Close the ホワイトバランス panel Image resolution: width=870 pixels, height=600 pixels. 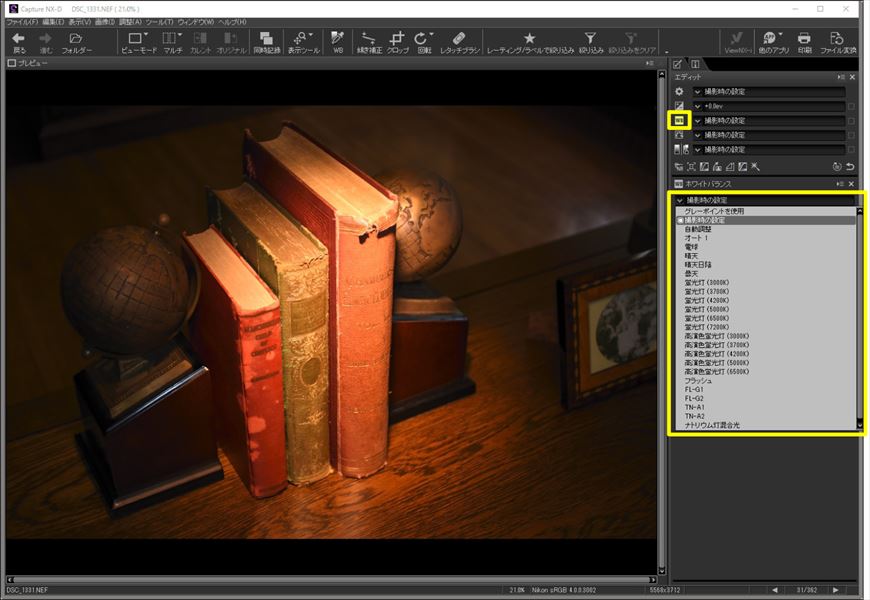pos(852,184)
